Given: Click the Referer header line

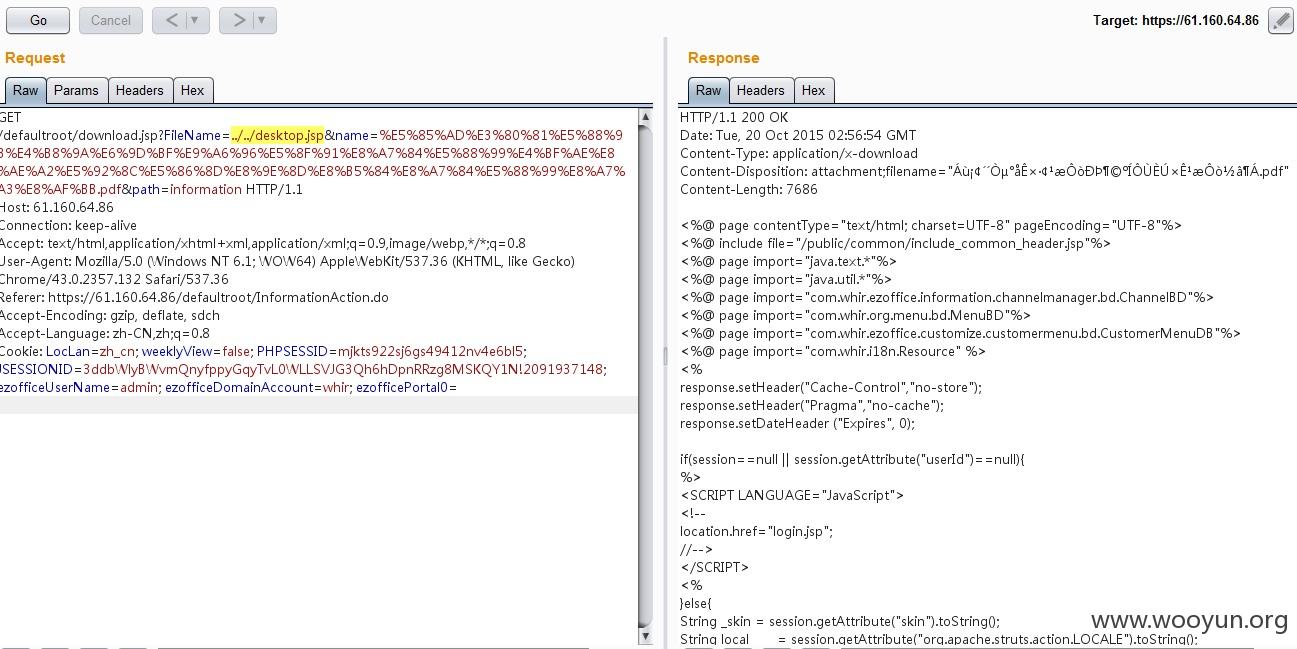Looking at the screenshot, I should click(x=194, y=297).
